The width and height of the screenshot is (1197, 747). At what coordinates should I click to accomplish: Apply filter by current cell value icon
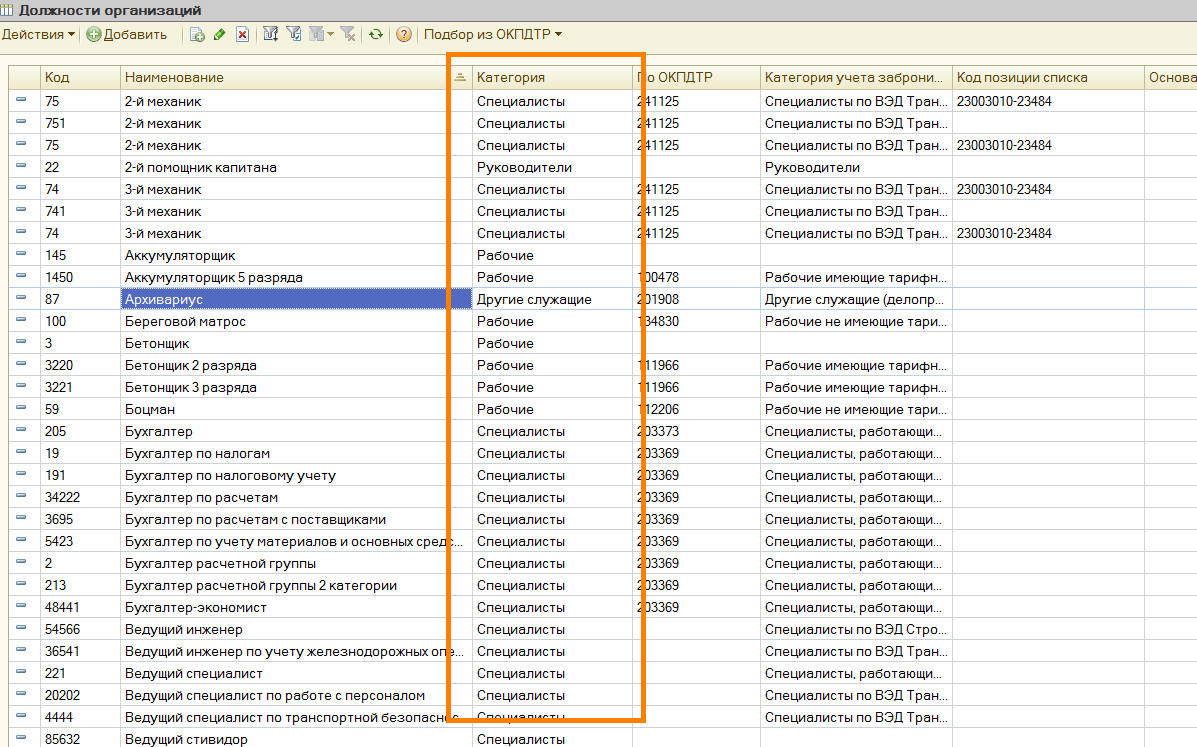(294, 34)
